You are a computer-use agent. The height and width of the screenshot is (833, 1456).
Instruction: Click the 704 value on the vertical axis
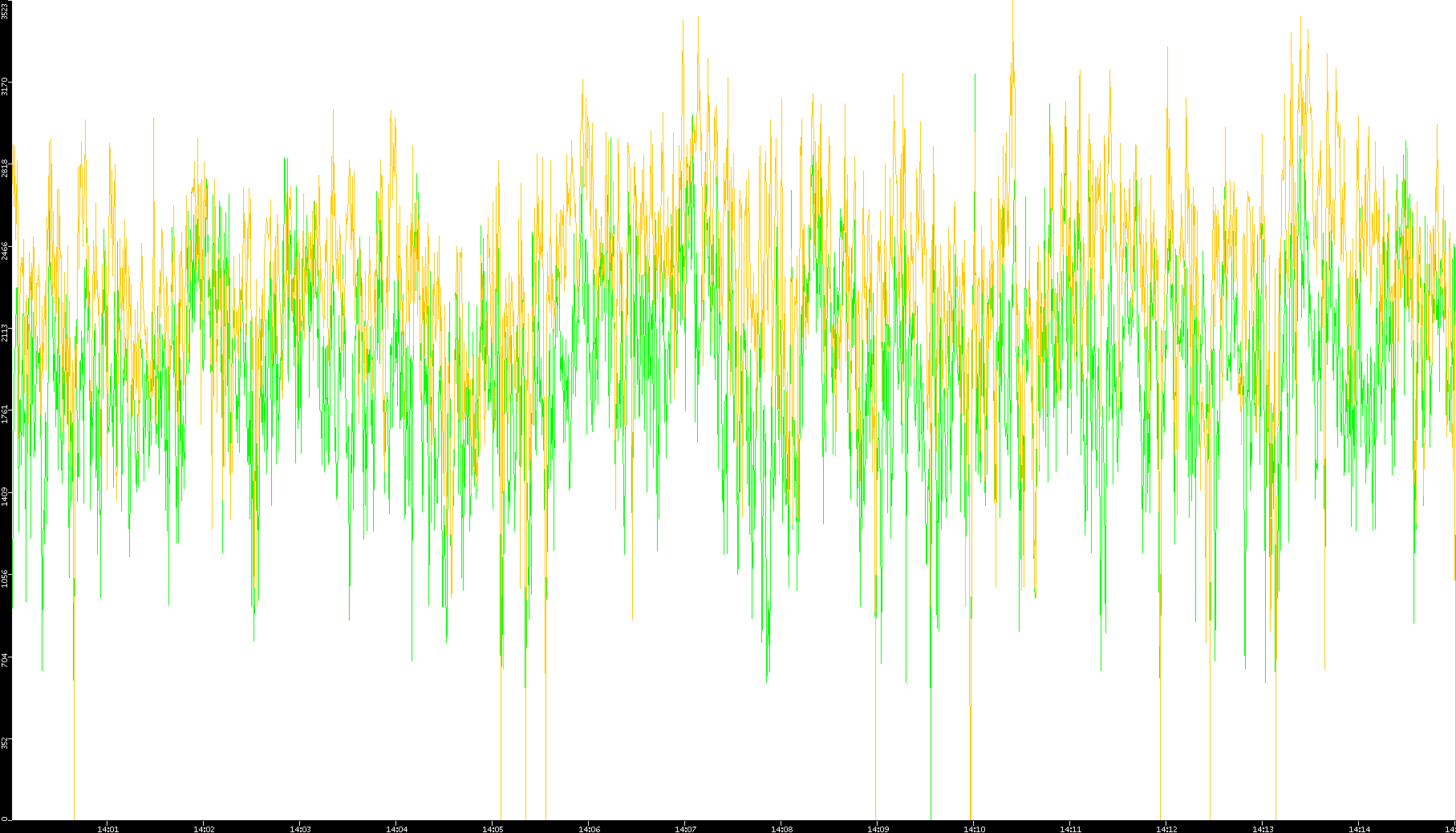coord(5,660)
